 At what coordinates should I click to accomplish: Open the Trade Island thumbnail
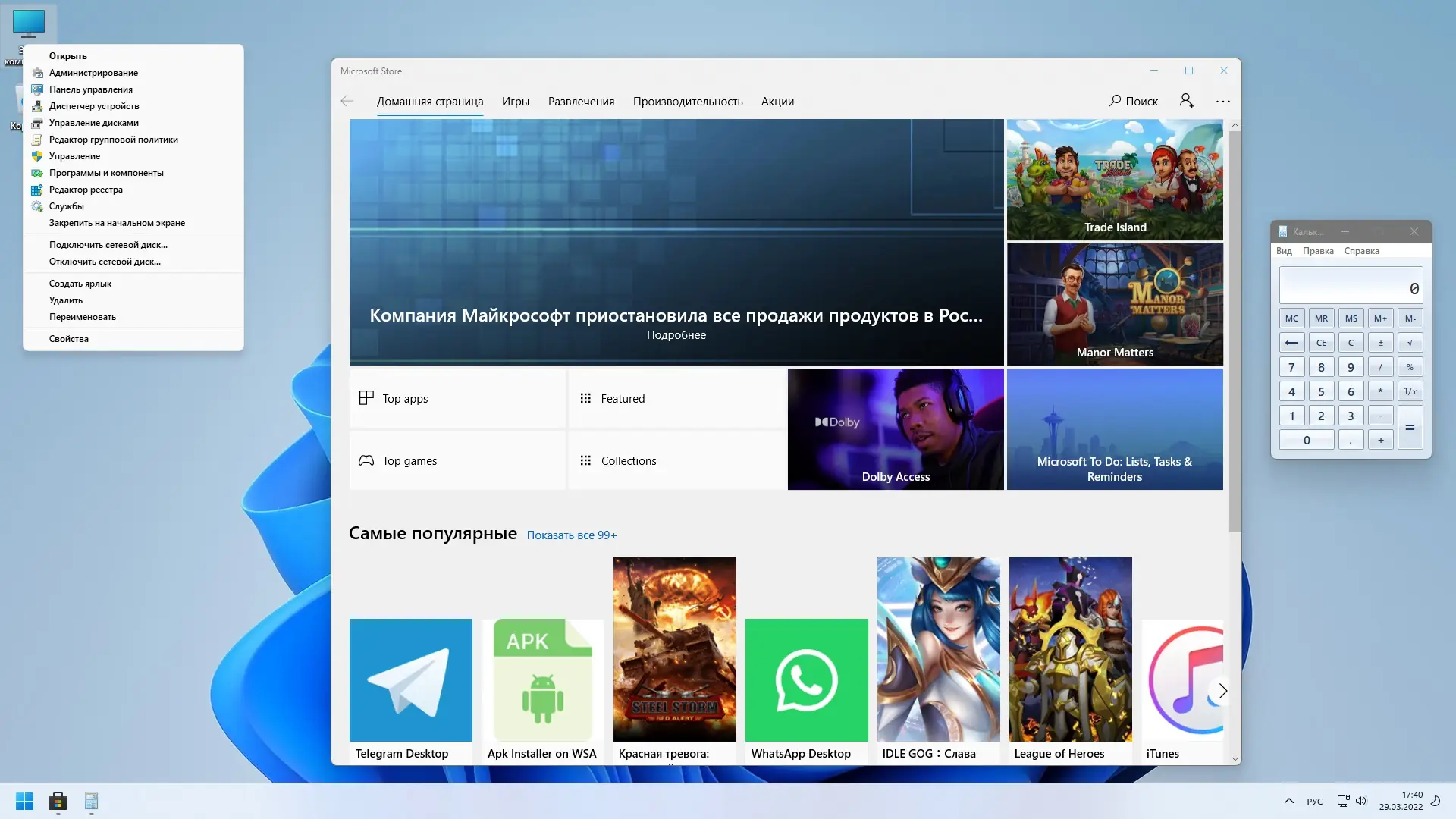tap(1114, 179)
